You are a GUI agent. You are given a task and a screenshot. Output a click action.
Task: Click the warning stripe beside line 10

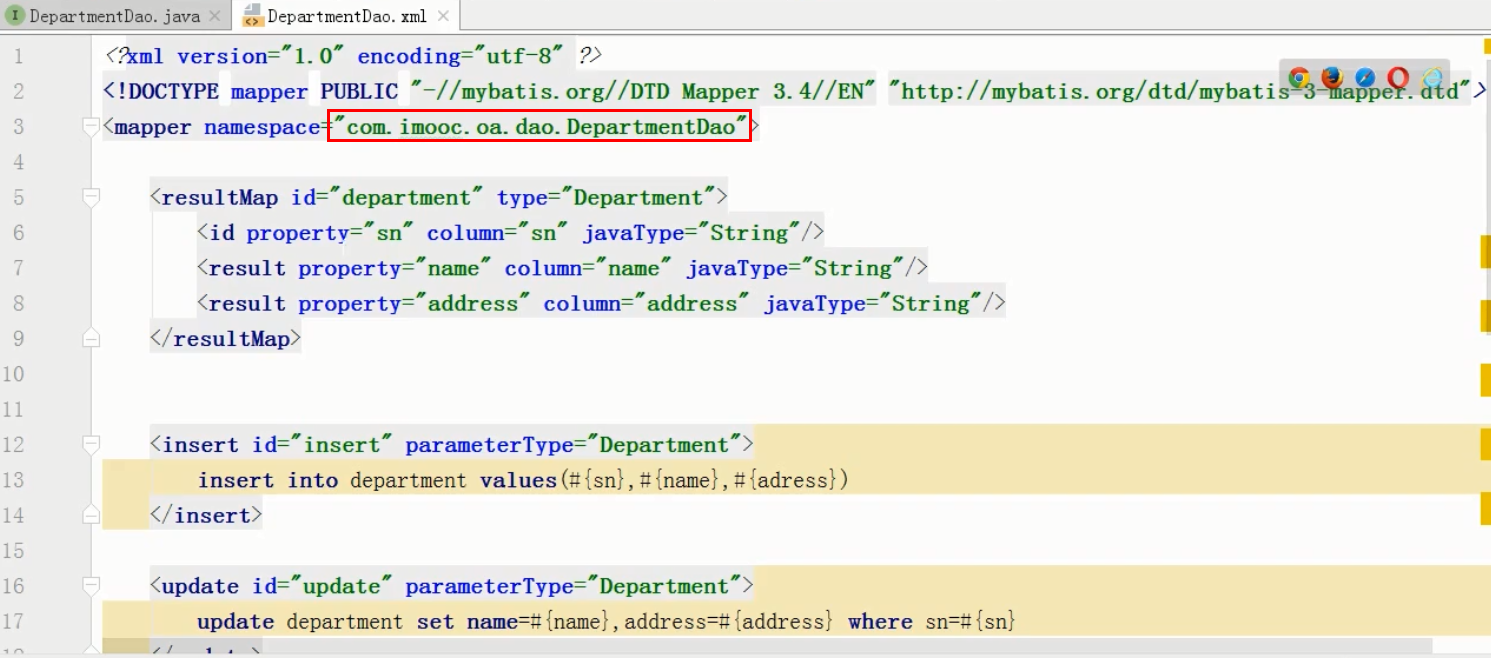1485,380
